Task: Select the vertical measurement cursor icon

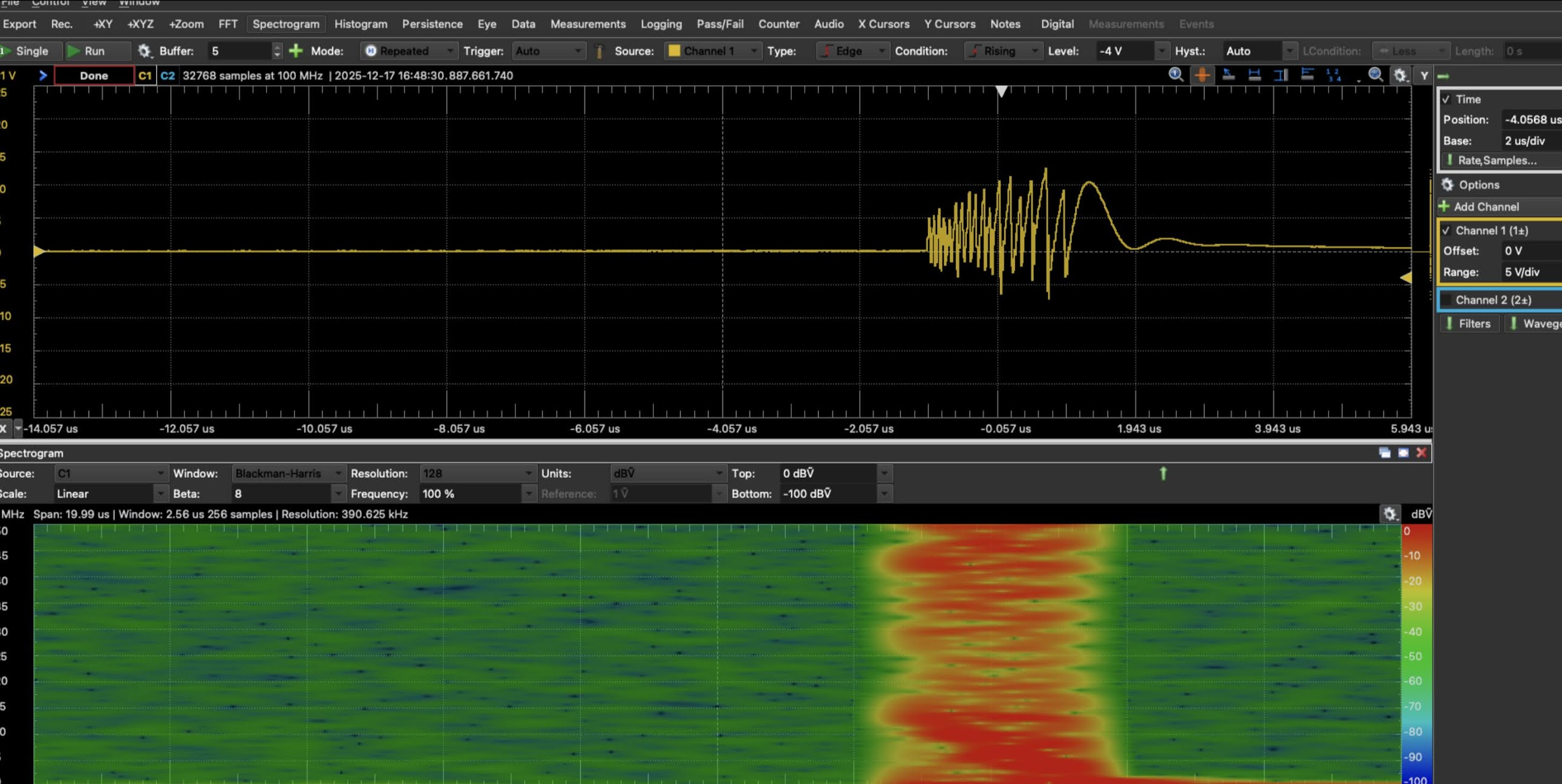Action: 1281,75
